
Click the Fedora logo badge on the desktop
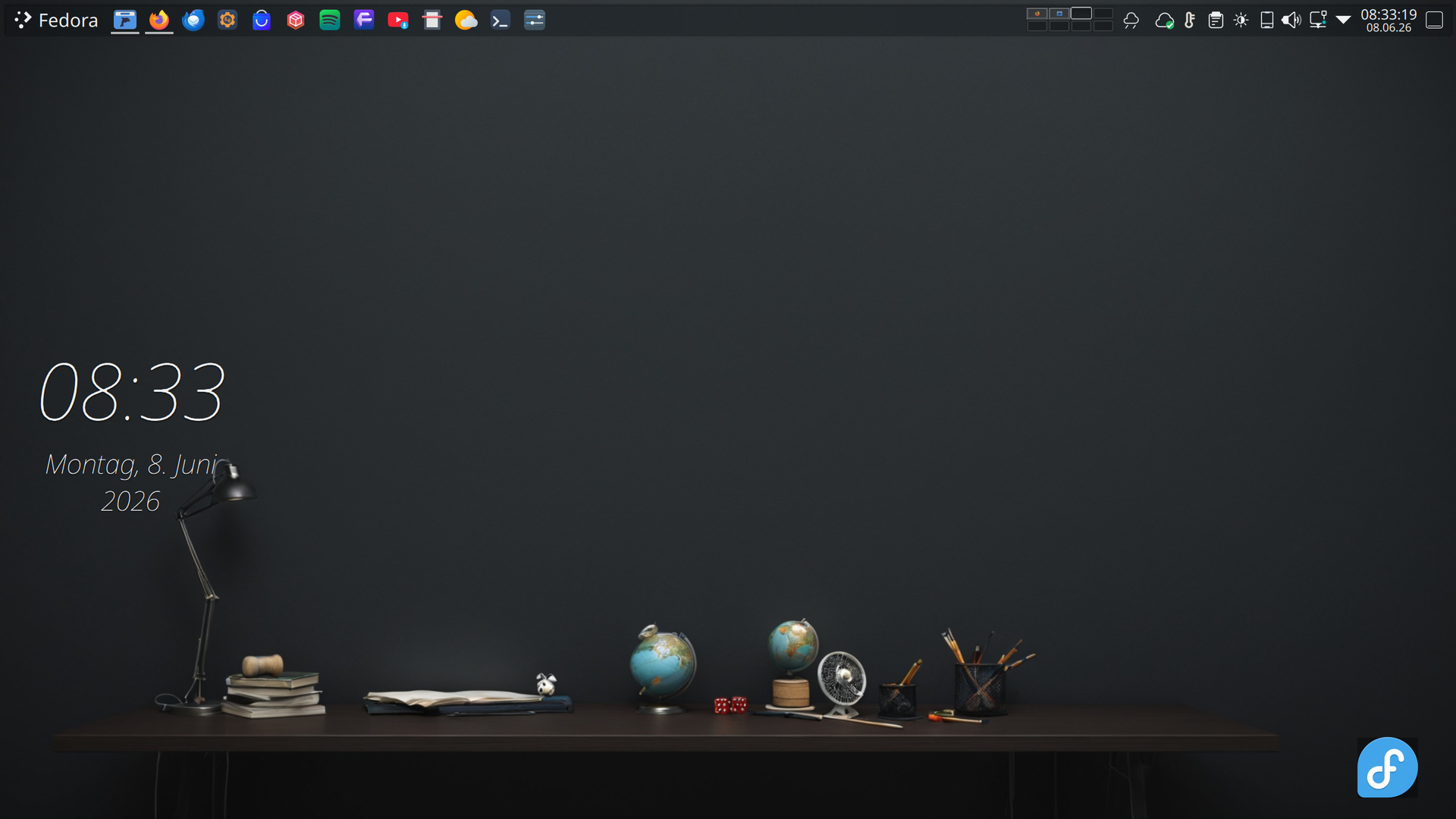click(1387, 767)
